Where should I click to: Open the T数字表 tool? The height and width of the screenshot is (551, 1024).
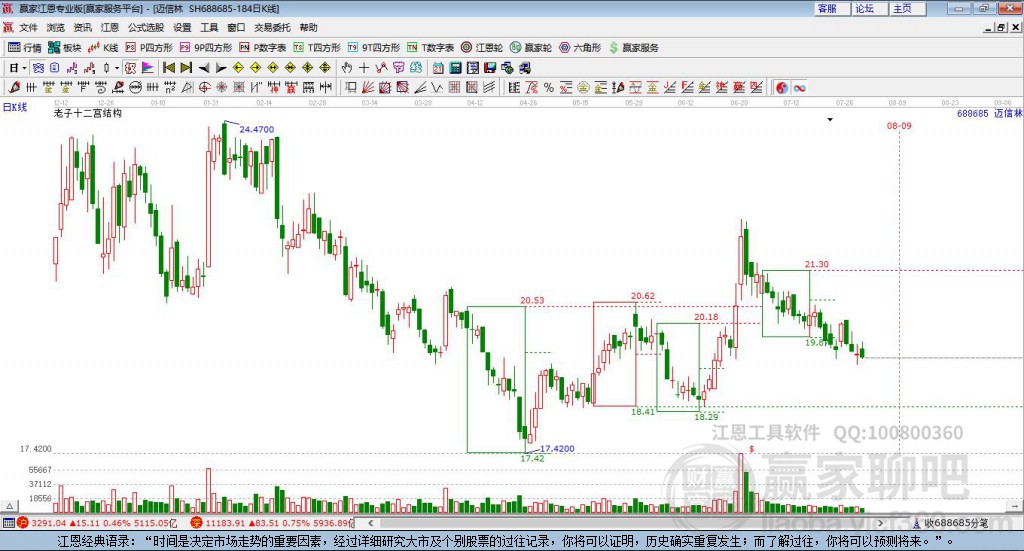pyautogui.click(x=430, y=48)
